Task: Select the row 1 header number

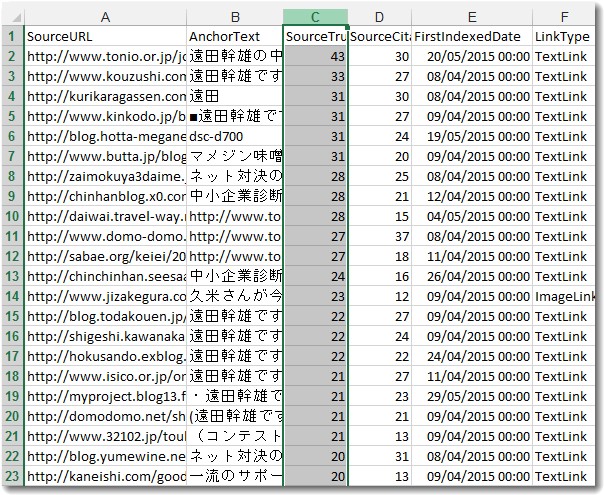Action: coord(12,37)
